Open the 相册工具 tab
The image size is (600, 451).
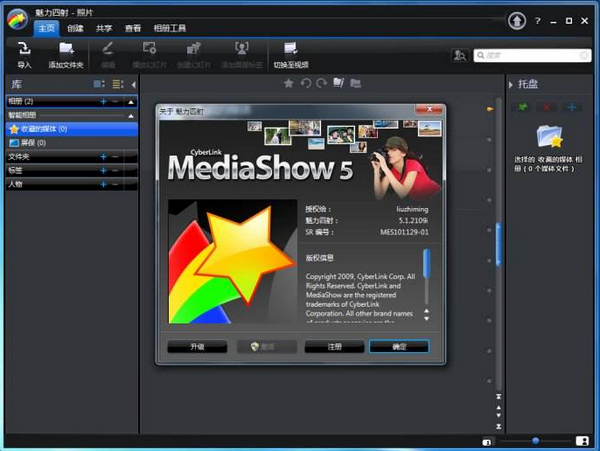(170, 28)
